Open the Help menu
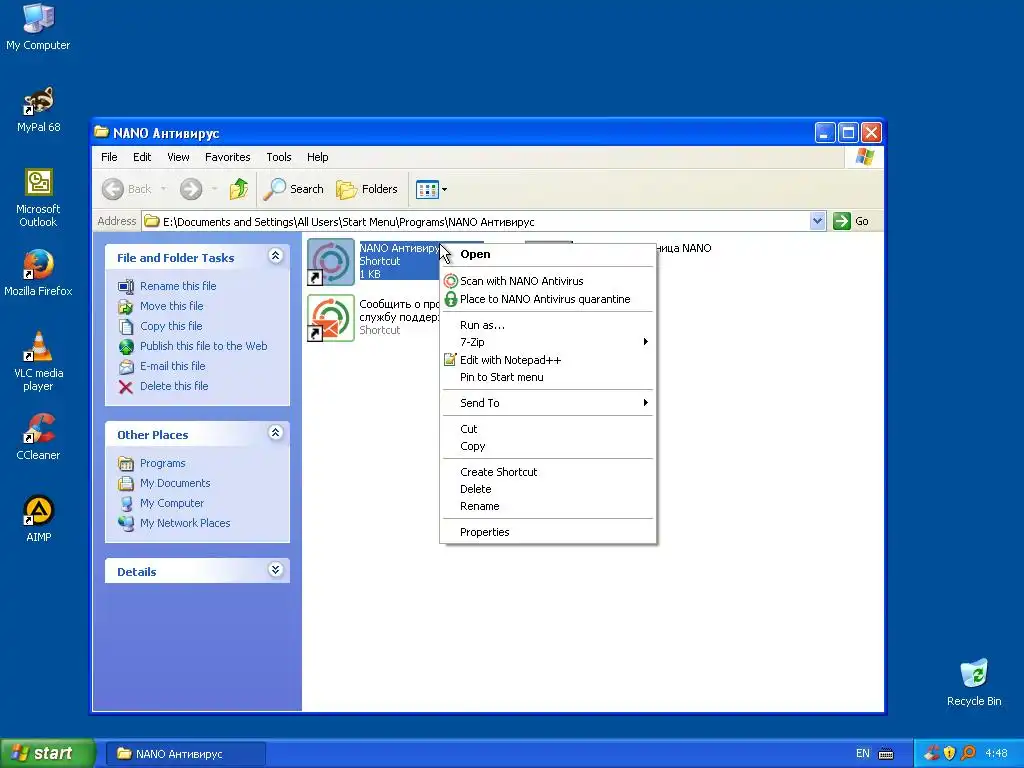Viewport: 1024px width, 768px height. click(317, 157)
